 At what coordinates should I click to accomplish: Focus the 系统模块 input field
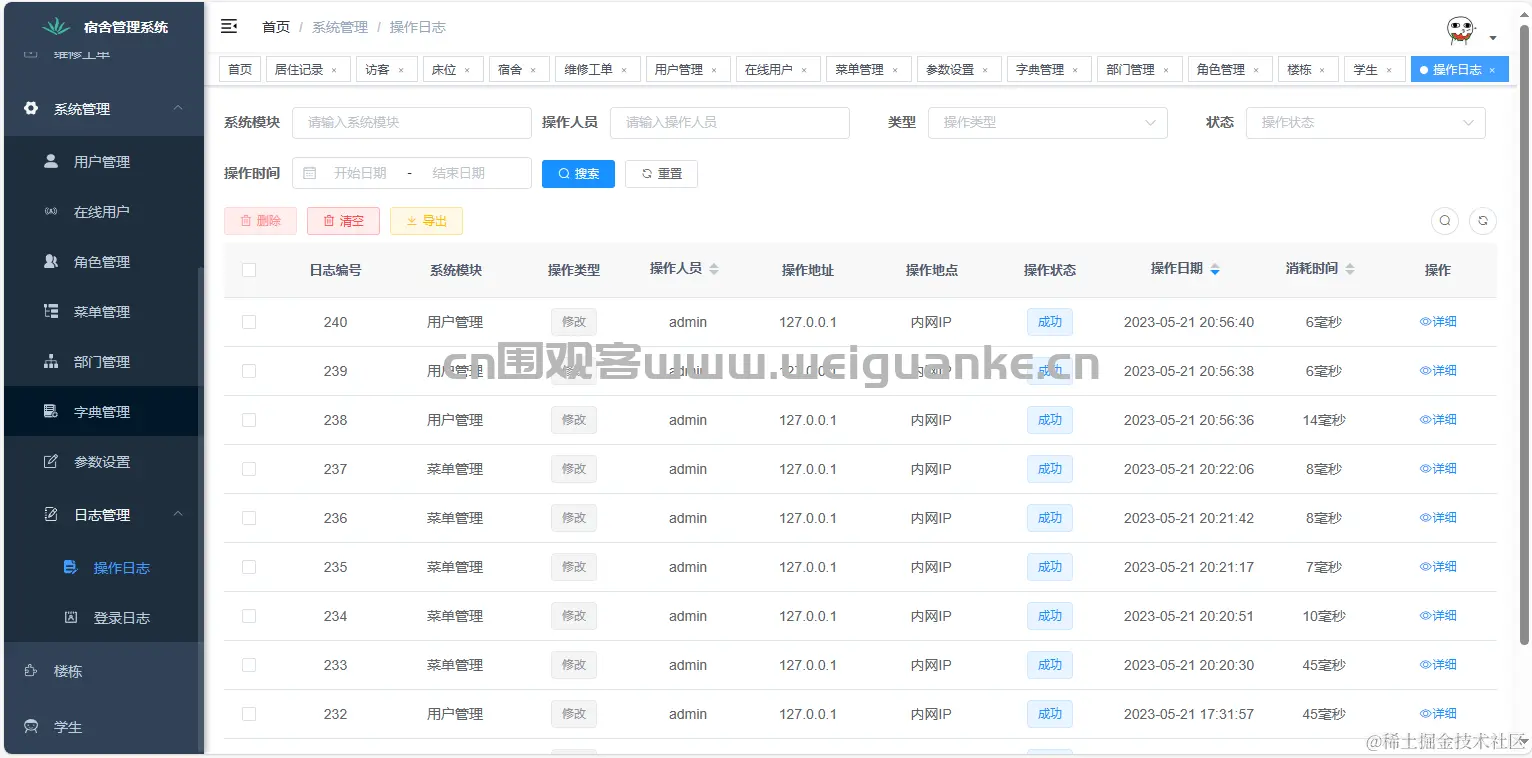coord(412,122)
